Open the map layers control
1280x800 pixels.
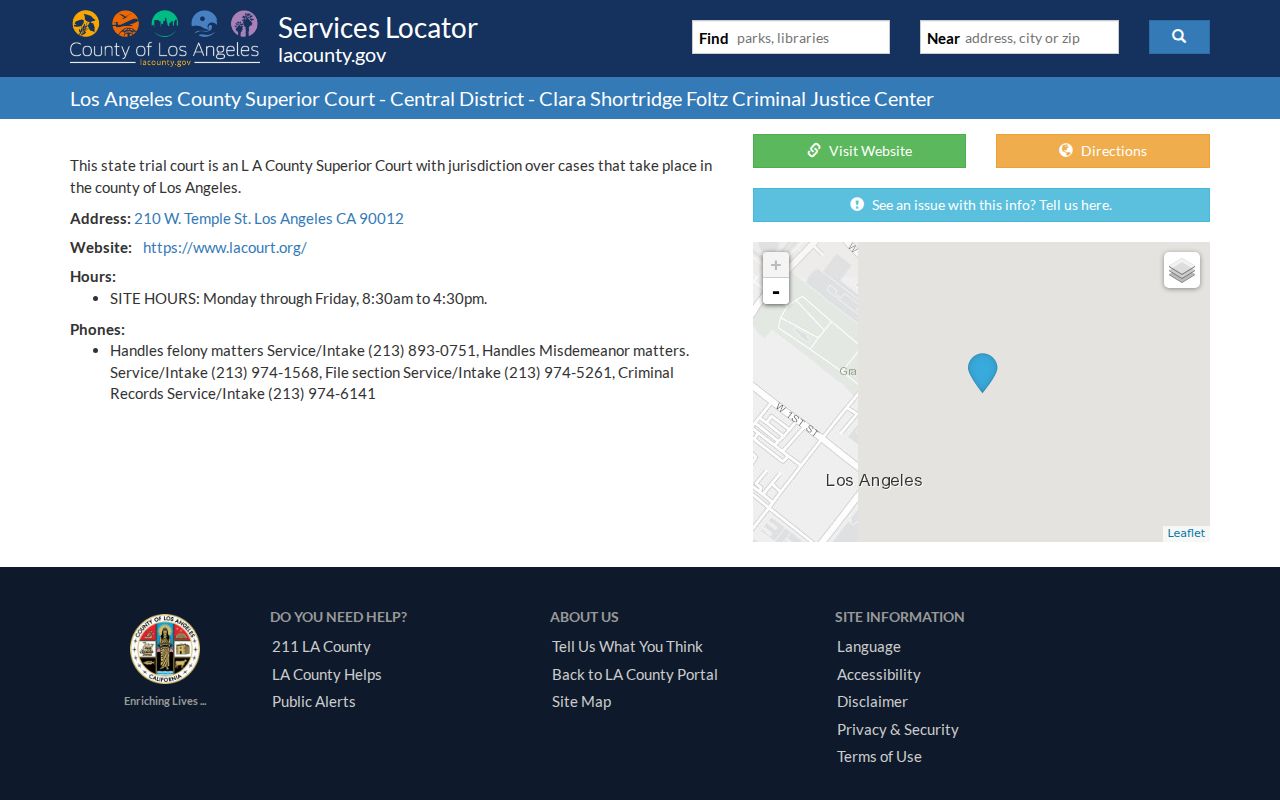1182,270
